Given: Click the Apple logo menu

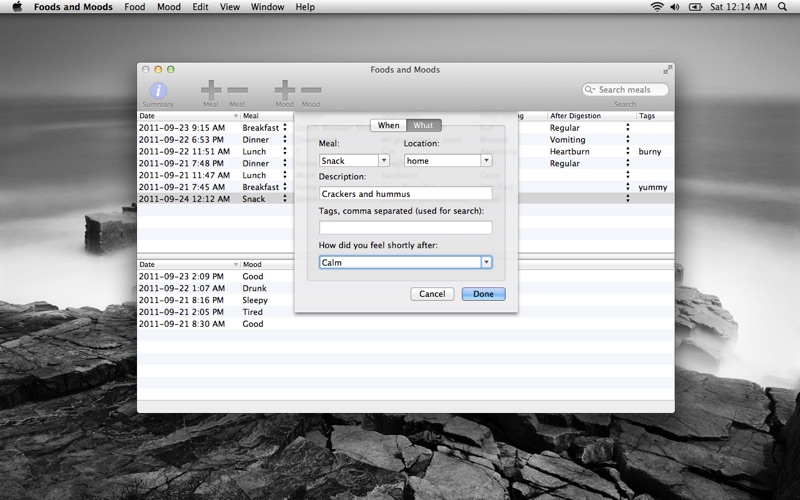Looking at the screenshot, I should tap(17, 7).
